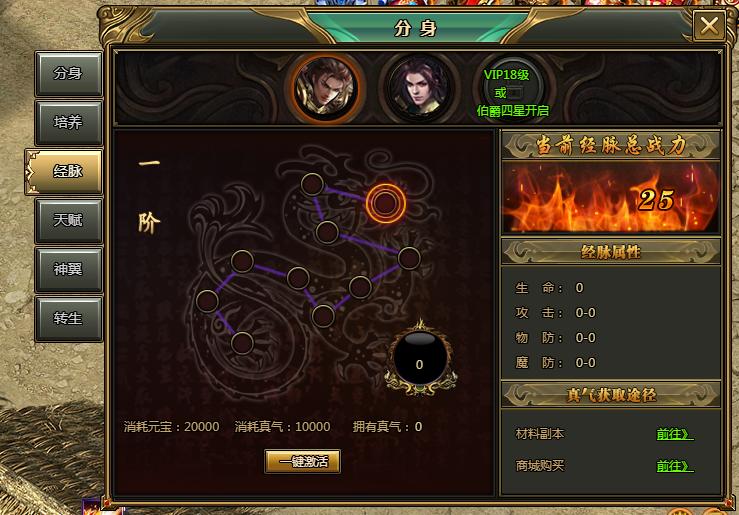This screenshot has height=515, width=739.
Task: Click the highlighted glowing meridian node
Action: (x=386, y=204)
